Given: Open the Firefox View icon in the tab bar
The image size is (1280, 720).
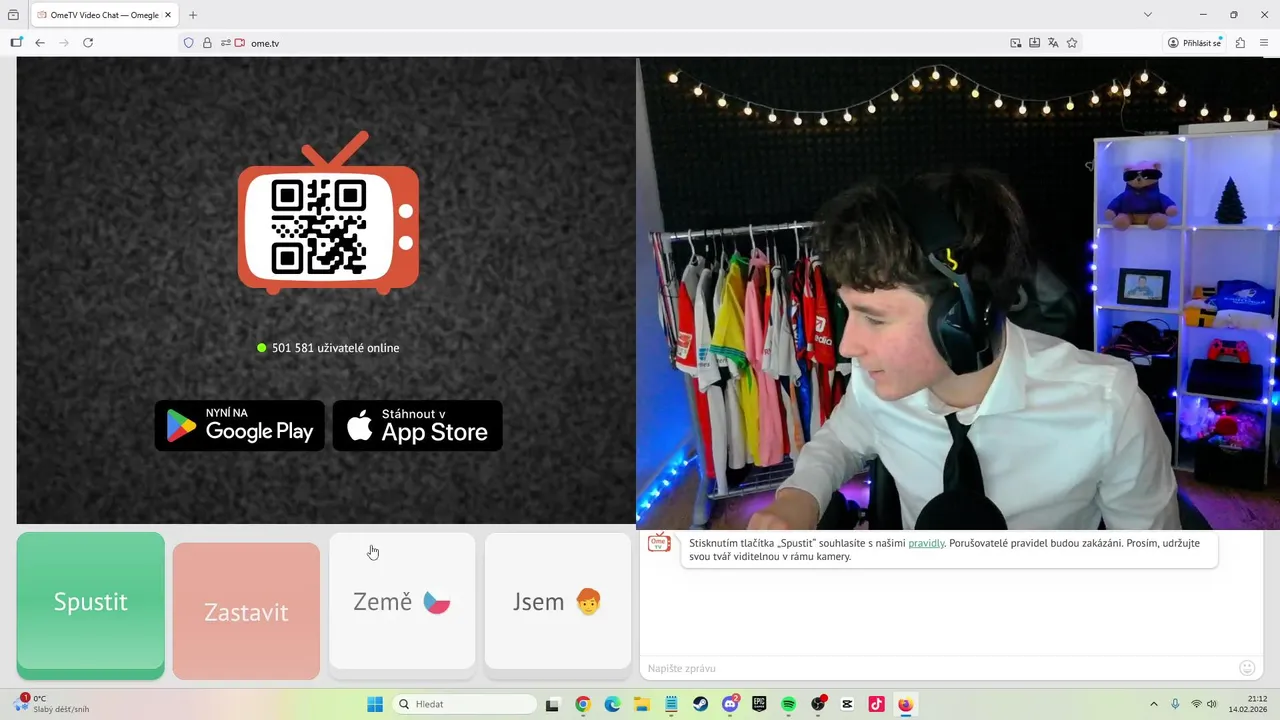Looking at the screenshot, I should [x=13, y=15].
